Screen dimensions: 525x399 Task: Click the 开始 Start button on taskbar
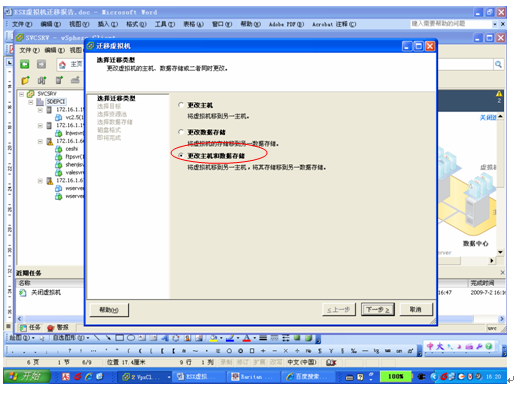pyautogui.click(x=27, y=376)
